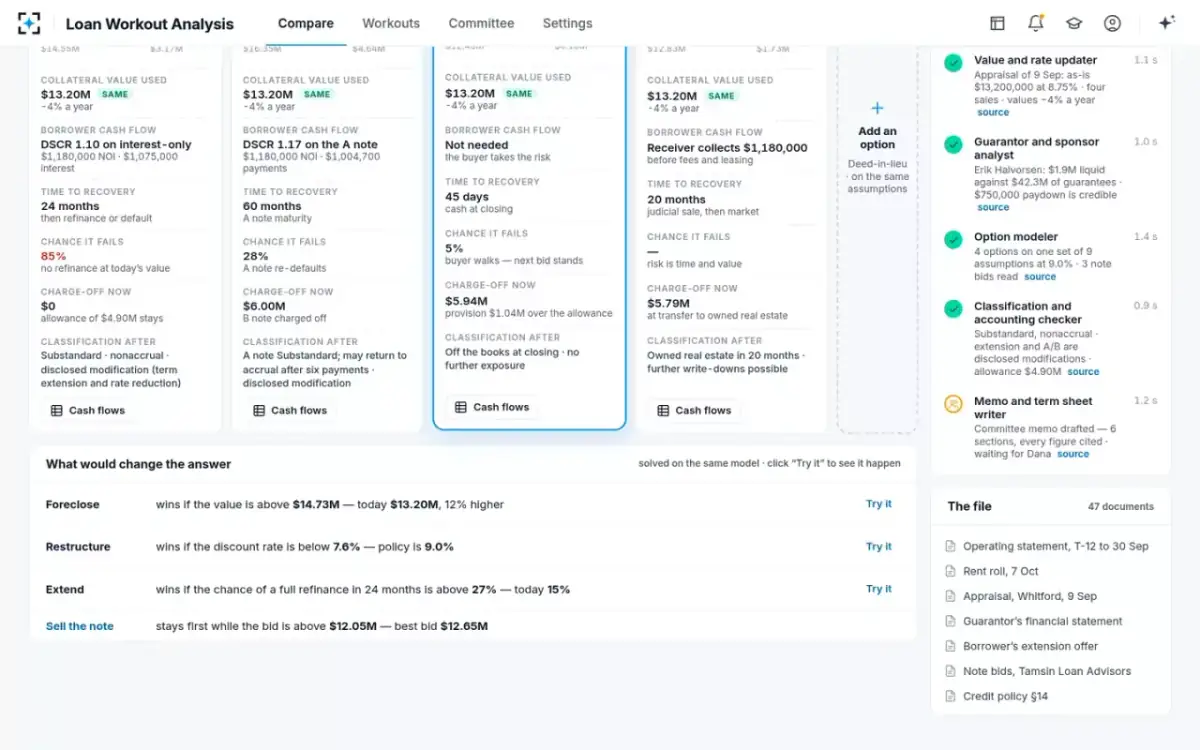Image resolution: width=1200 pixels, height=750 pixels.
Task: Click document icon for Credit policy §14
Action: point(951,696)
